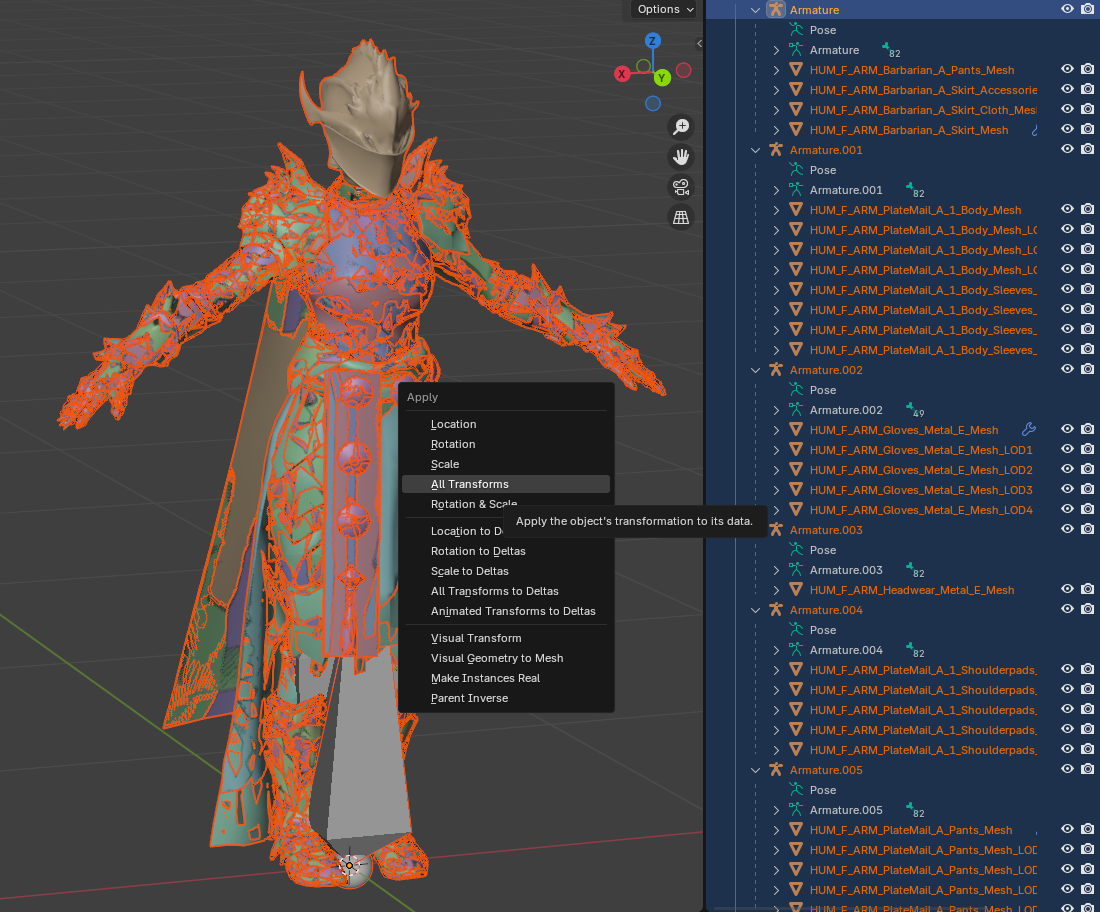
Task: Choose Scale to Deltas
Action: 506,571
